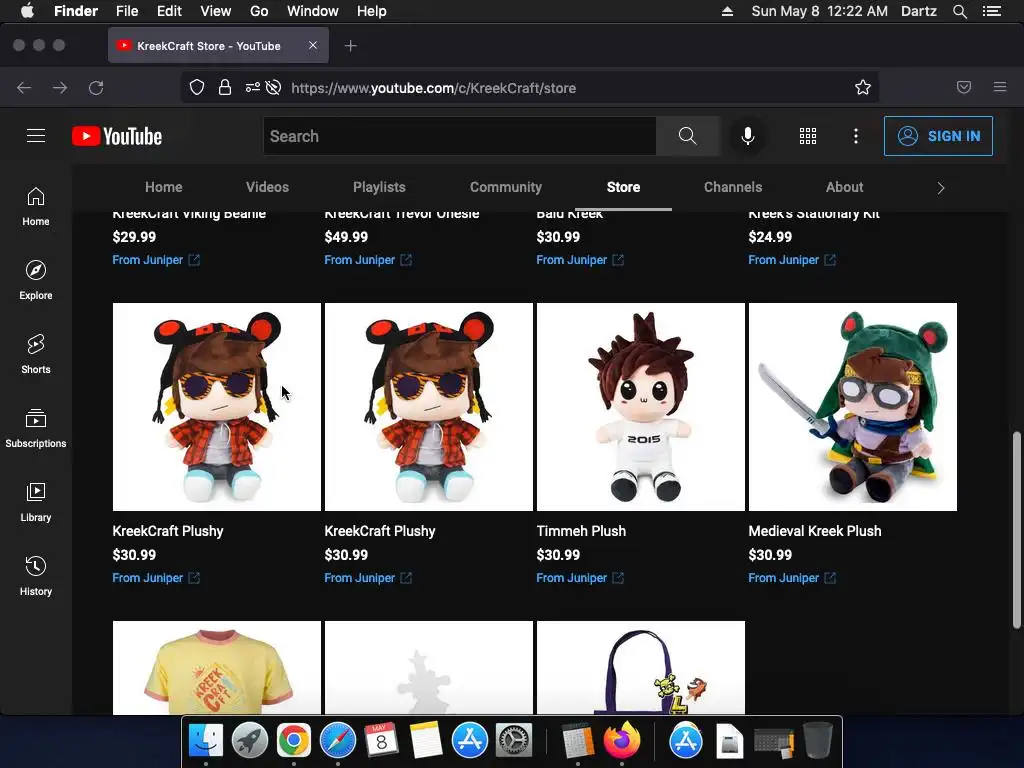Open the Medieval Kreek Plush image
The width and height of the screenshot is (1024, 768).
(x=853, y=407)
